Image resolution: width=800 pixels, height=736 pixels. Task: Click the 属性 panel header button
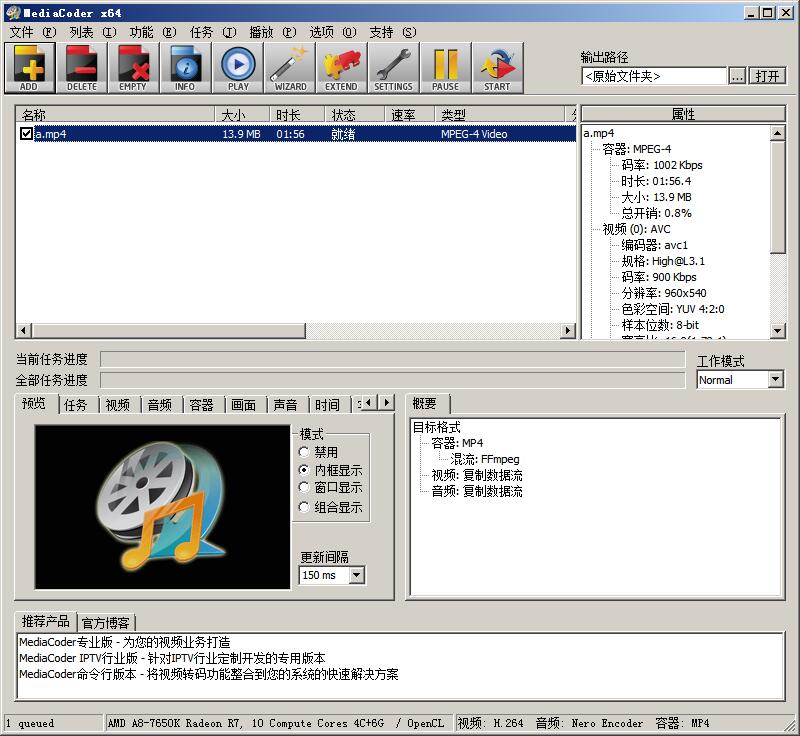[683, 114]
